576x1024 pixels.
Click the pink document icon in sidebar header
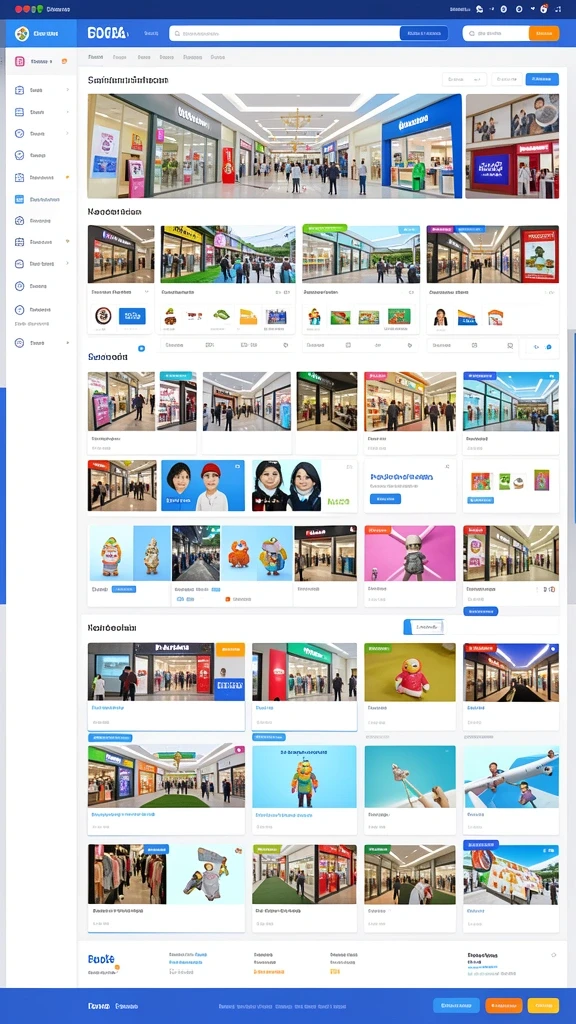20,61
